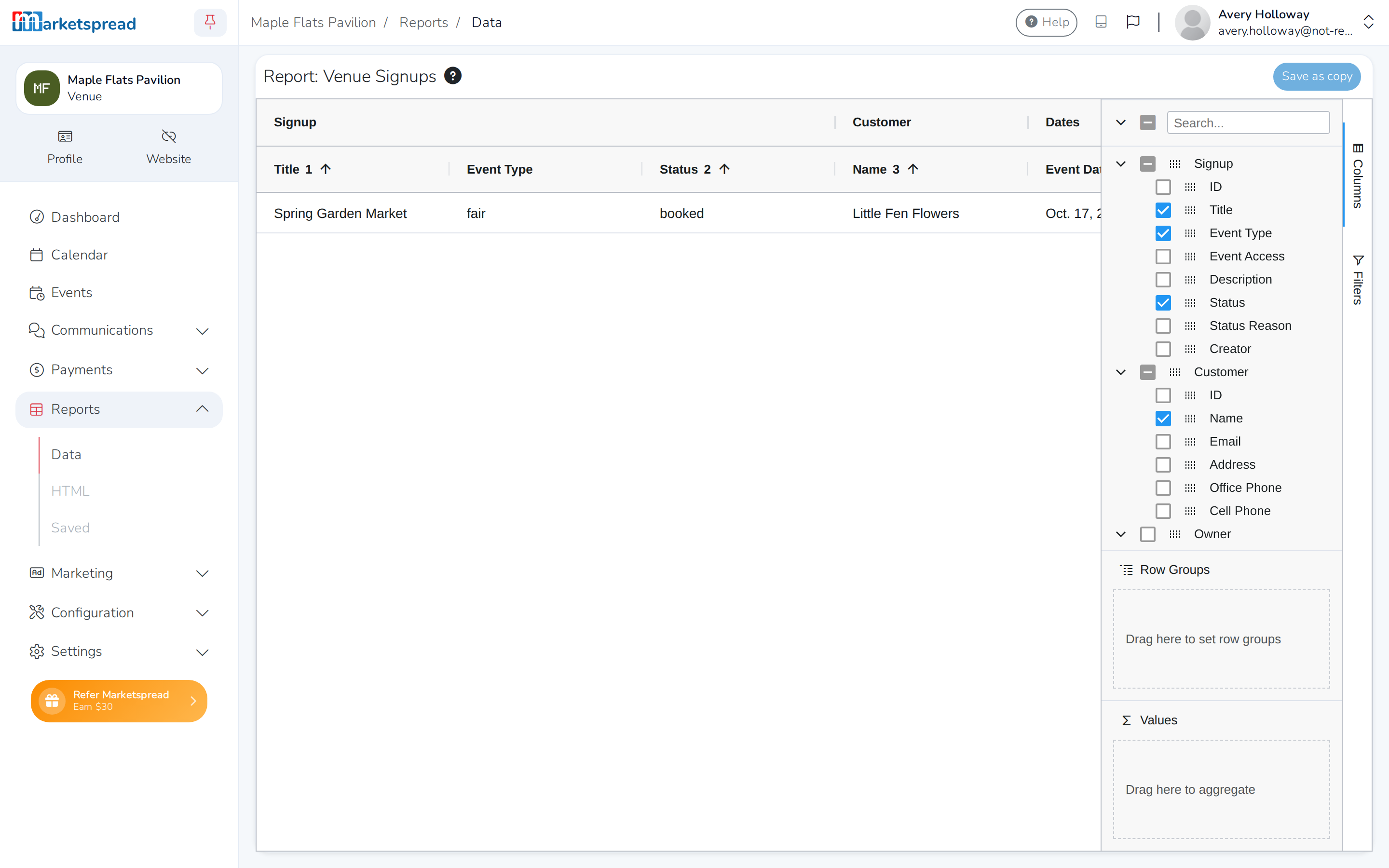Viewport: 1389px width, 868px height.
Task: Click the drag handle beside Event Access
Action: tap(1190, 257)
